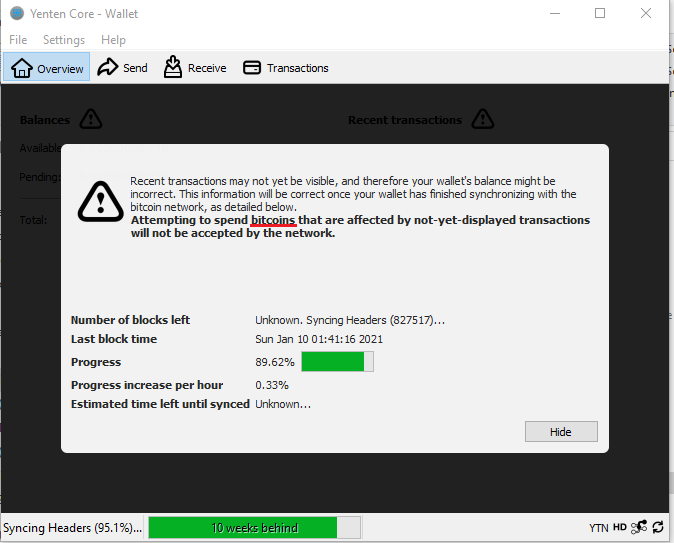Click the 'Recent transactions' heading
This screenshot has width=674, height=543.
pyautogui.click(x=405, y=120)
